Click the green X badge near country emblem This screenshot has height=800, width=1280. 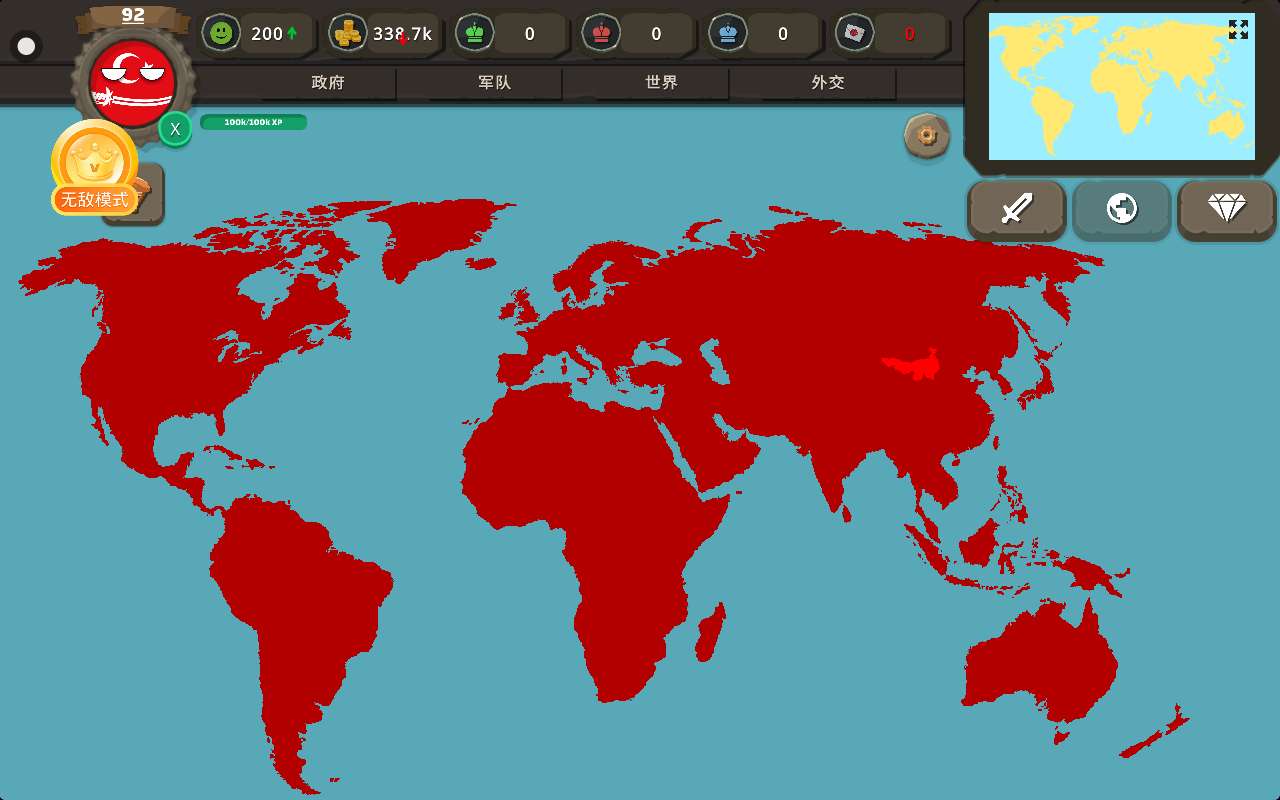[175, 128]
